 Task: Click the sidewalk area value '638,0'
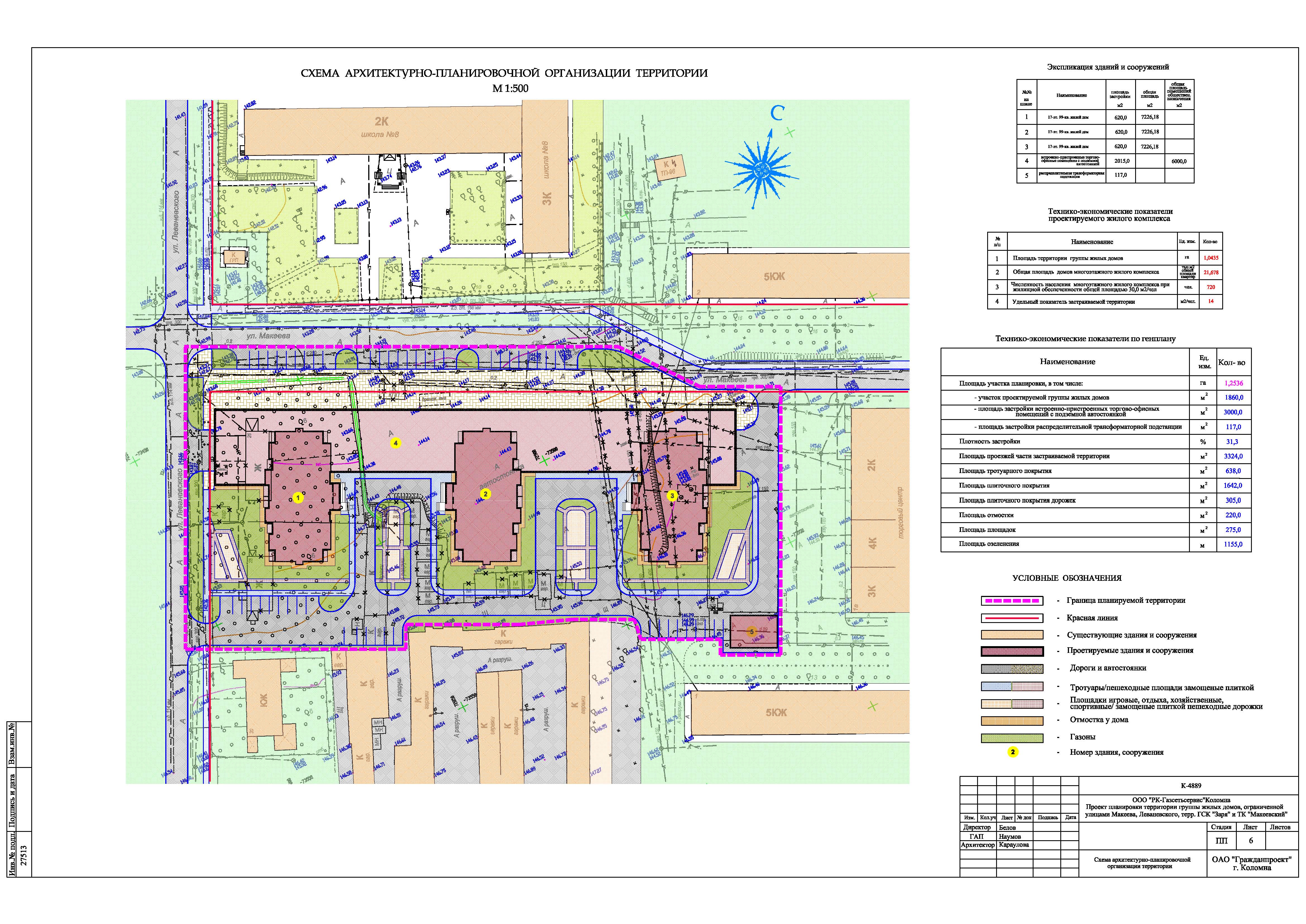coord(1233,471)
